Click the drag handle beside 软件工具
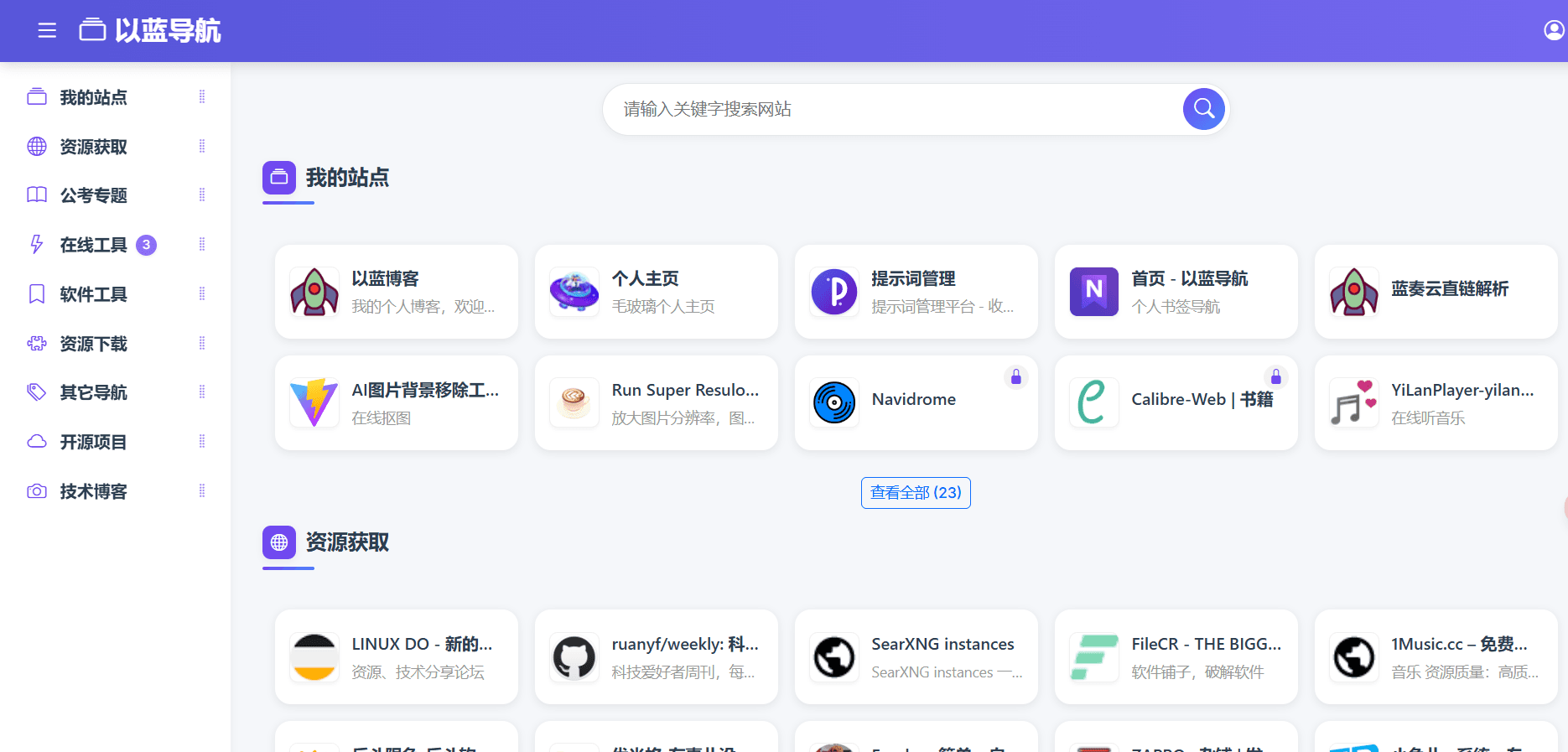The width and height of the screenshot is (1568, 752). pos(202,294)
